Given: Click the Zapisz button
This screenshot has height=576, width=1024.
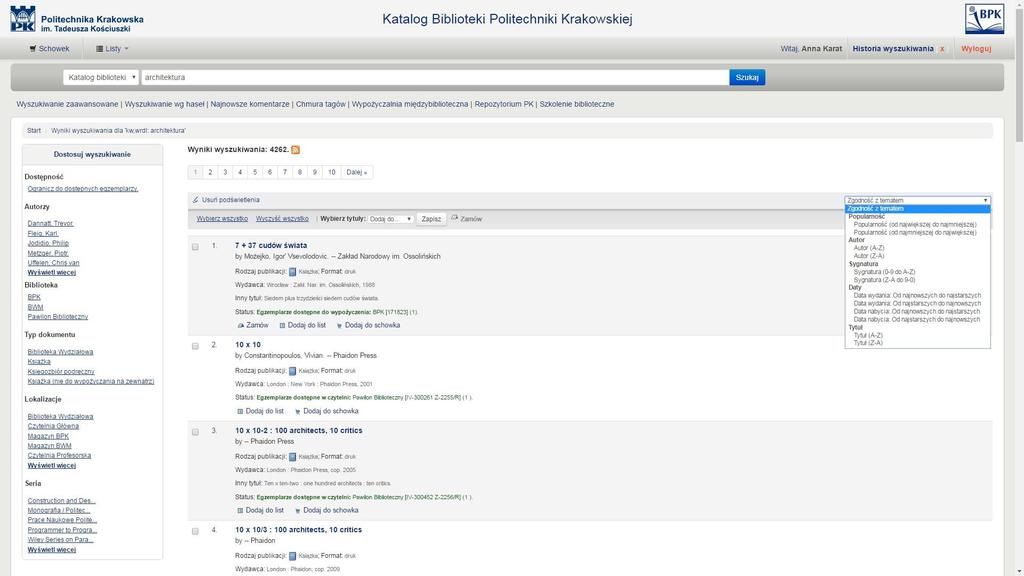Looking at the screenshot, I should click(x=431, y=219).
